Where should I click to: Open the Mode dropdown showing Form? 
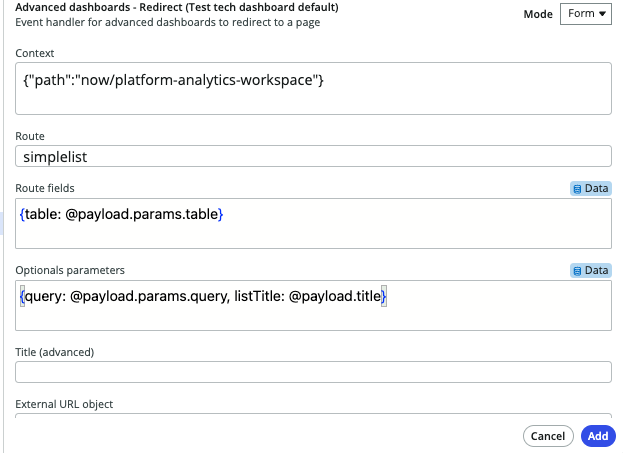pos(586,14)
